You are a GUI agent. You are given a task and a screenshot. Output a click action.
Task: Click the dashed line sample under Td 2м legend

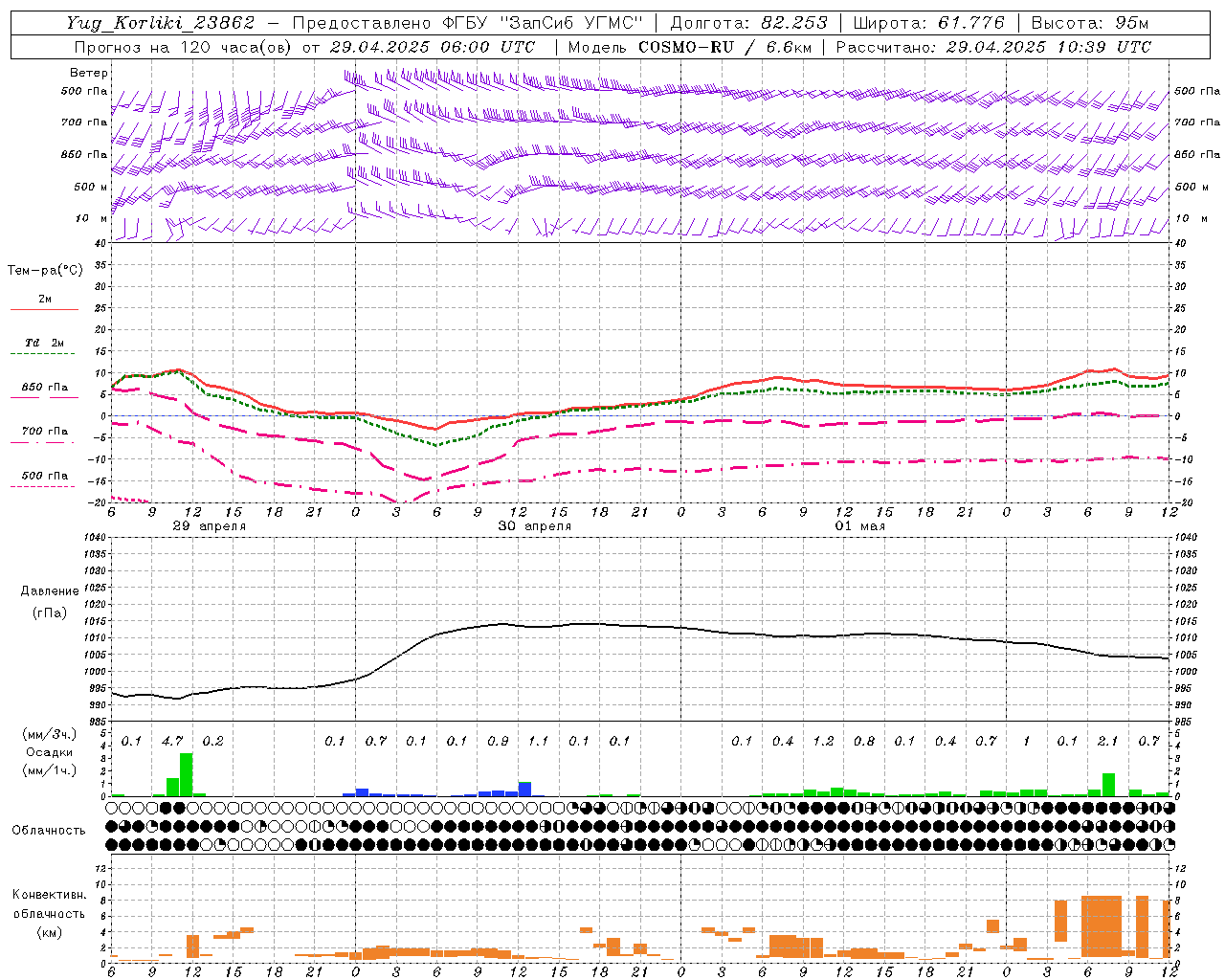[x=42, y=354]
